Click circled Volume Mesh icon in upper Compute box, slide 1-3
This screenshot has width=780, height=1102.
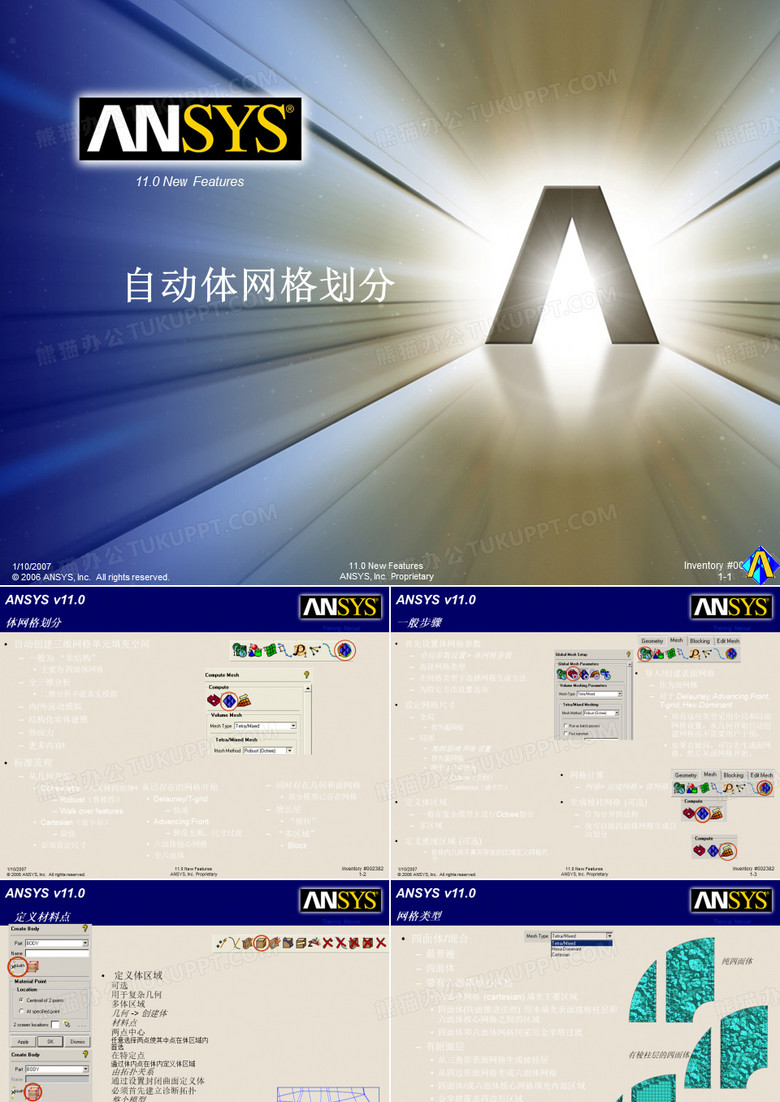click(703, 814)
